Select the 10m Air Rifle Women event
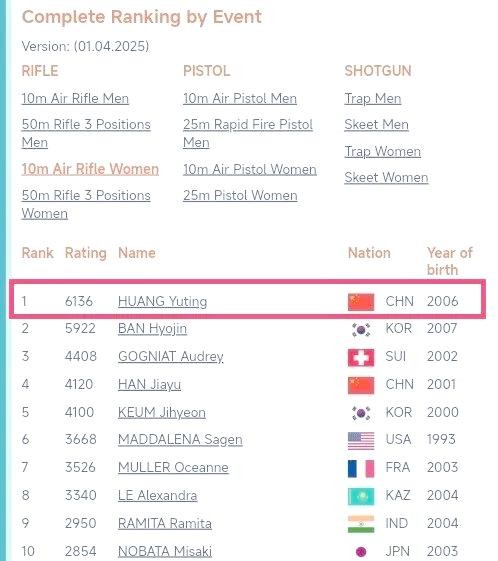Screen dimensions: 498x561 pos(90,169)
